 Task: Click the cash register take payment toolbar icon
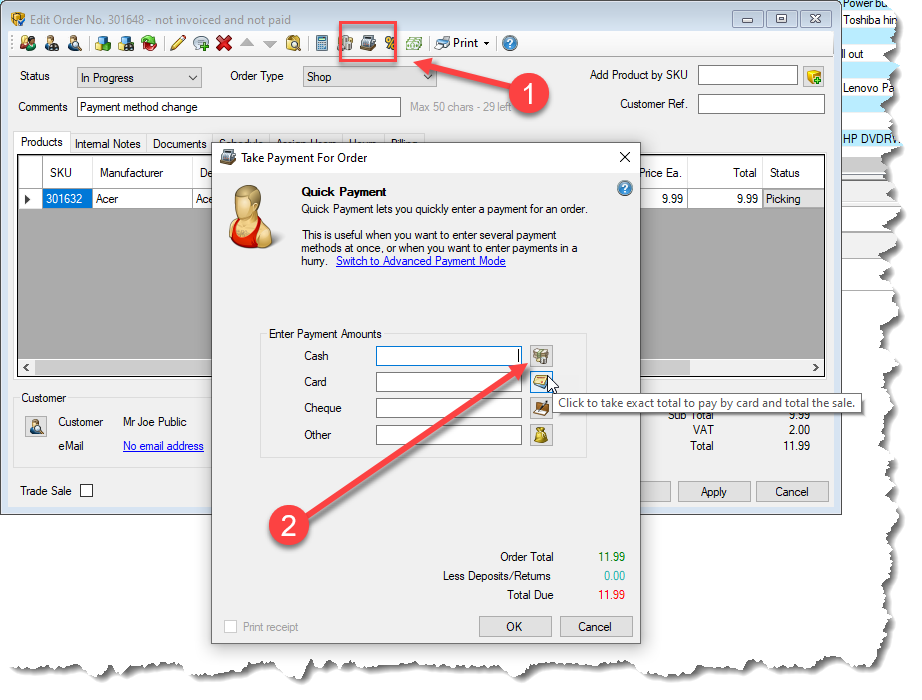[368, 43]
